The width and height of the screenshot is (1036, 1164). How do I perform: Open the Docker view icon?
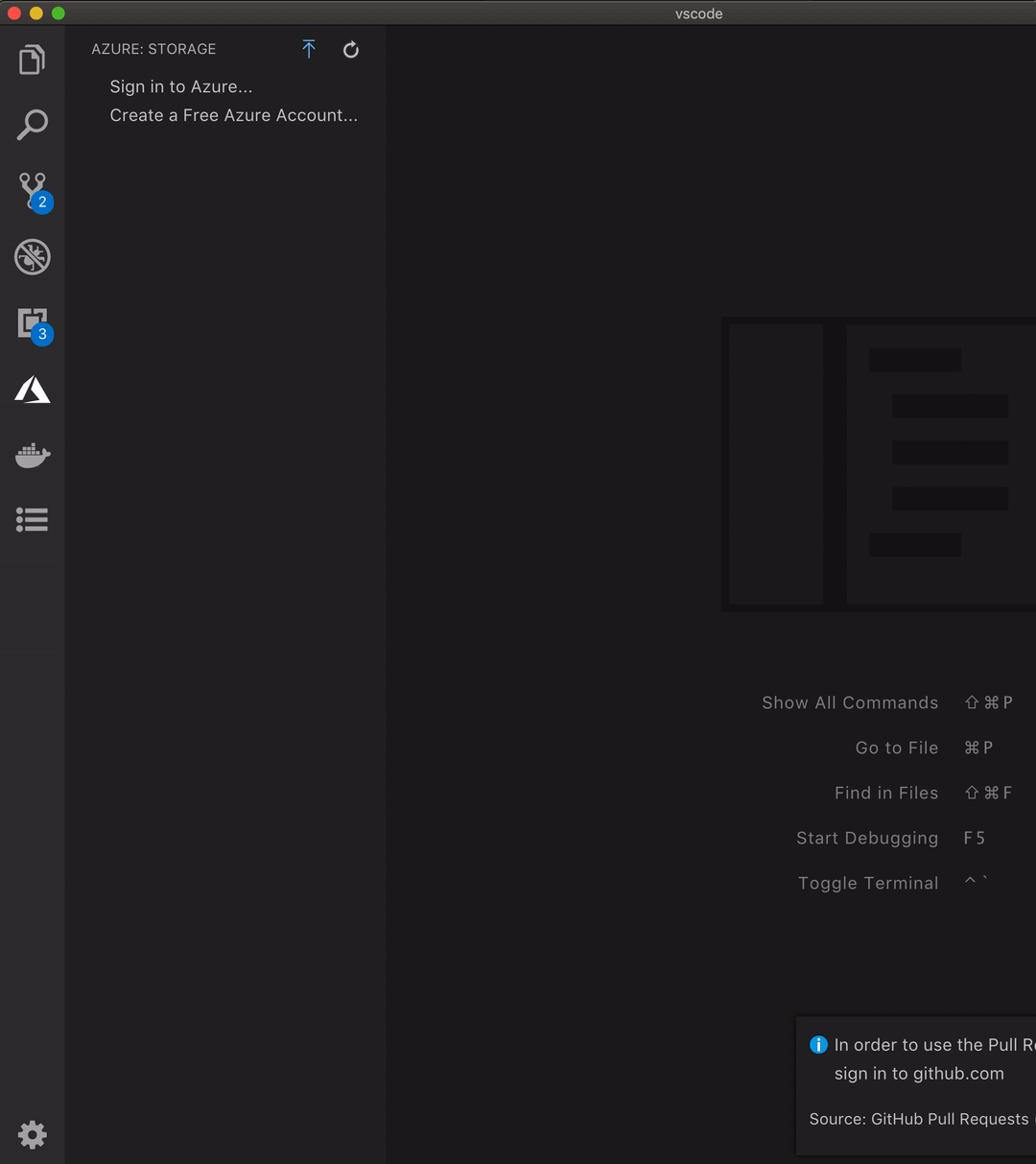[32, 455]
